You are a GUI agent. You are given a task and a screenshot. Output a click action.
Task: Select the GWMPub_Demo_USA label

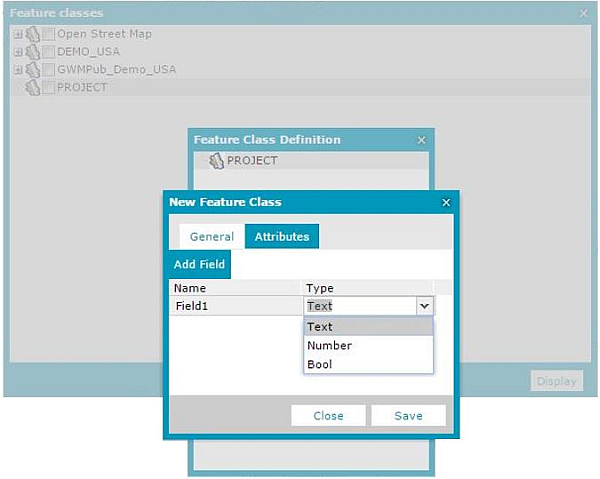pyautogui.click(x=117, y=70)
